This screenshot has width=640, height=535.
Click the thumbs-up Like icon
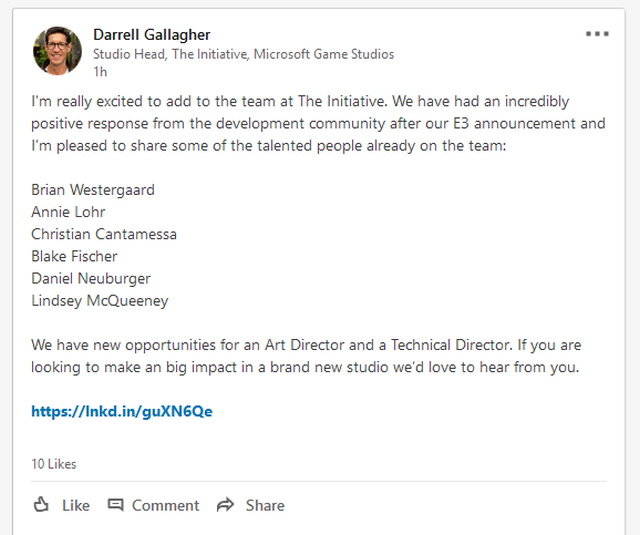[41, 505]
